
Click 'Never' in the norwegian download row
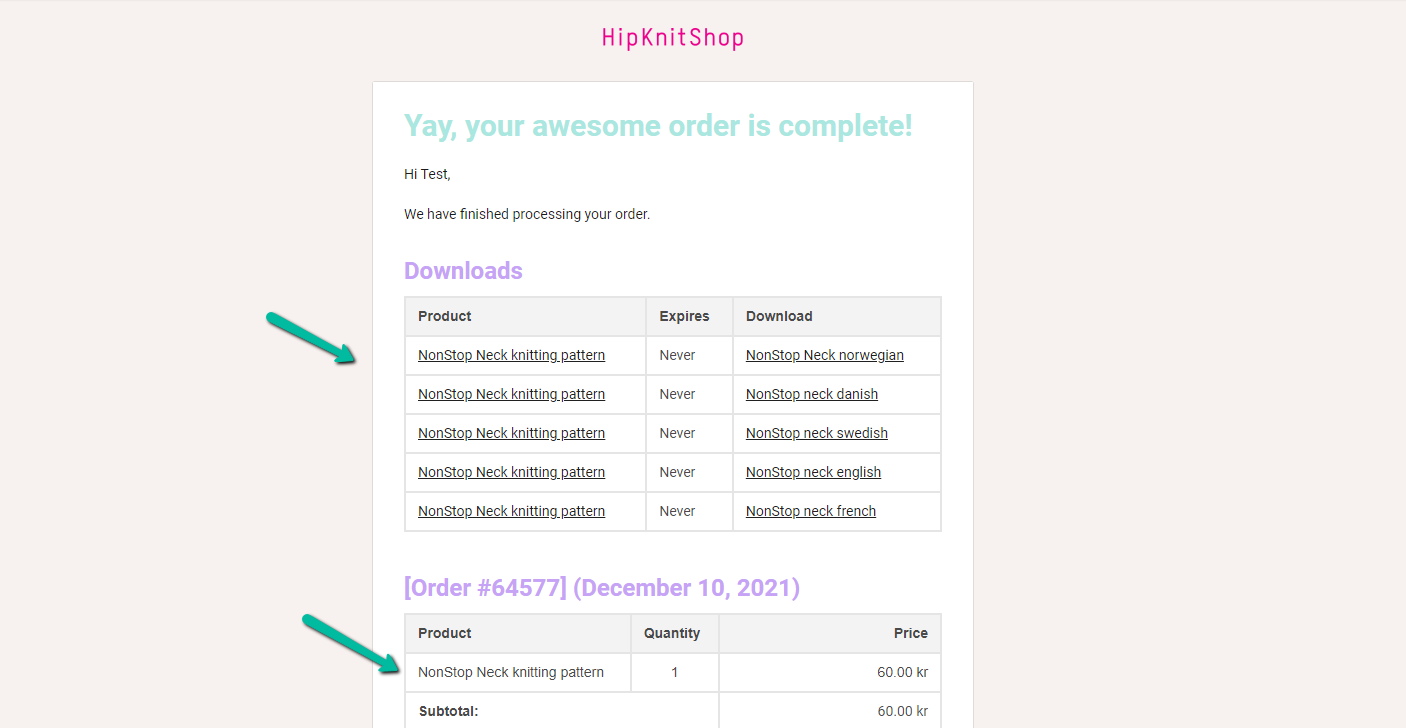677,355
